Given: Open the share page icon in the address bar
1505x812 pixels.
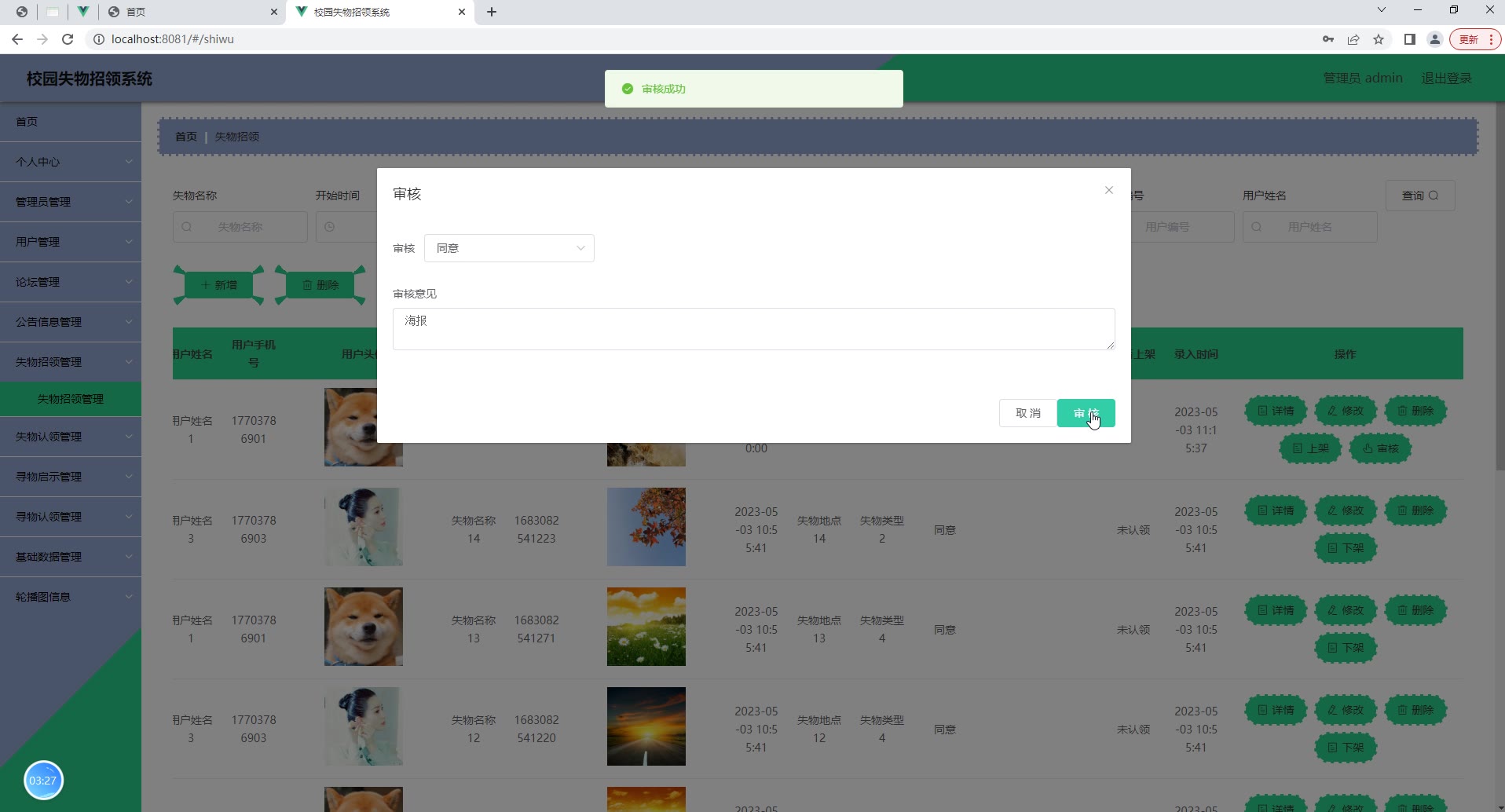Looking at the screenshot, I should point(1353,39).
